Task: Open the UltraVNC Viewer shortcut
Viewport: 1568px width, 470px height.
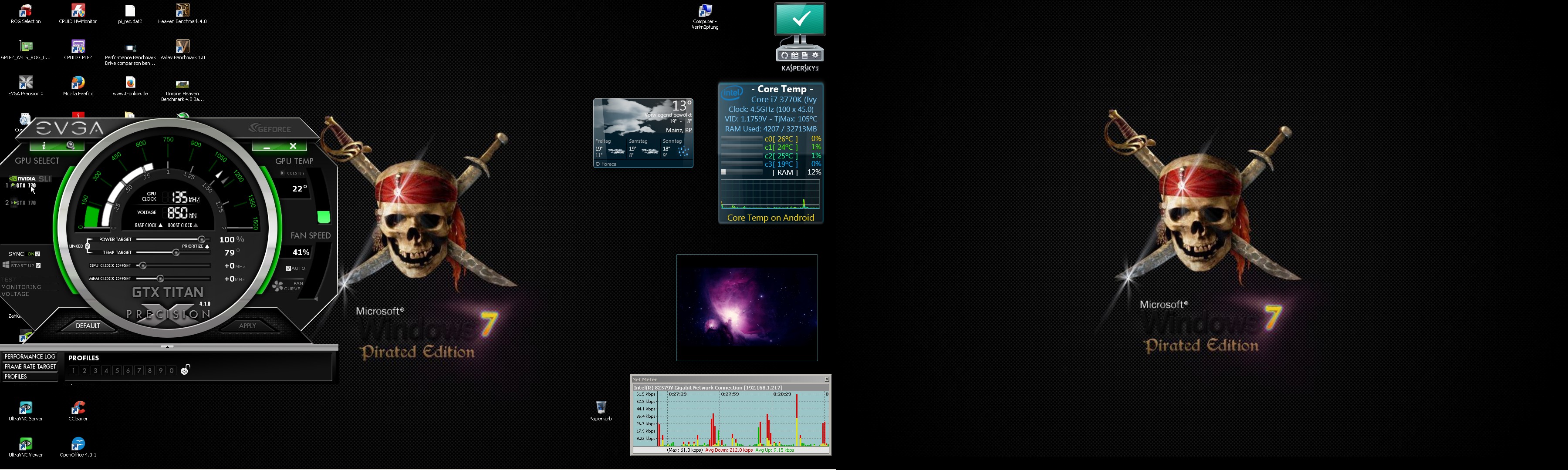Action: (x=26, y=447)
